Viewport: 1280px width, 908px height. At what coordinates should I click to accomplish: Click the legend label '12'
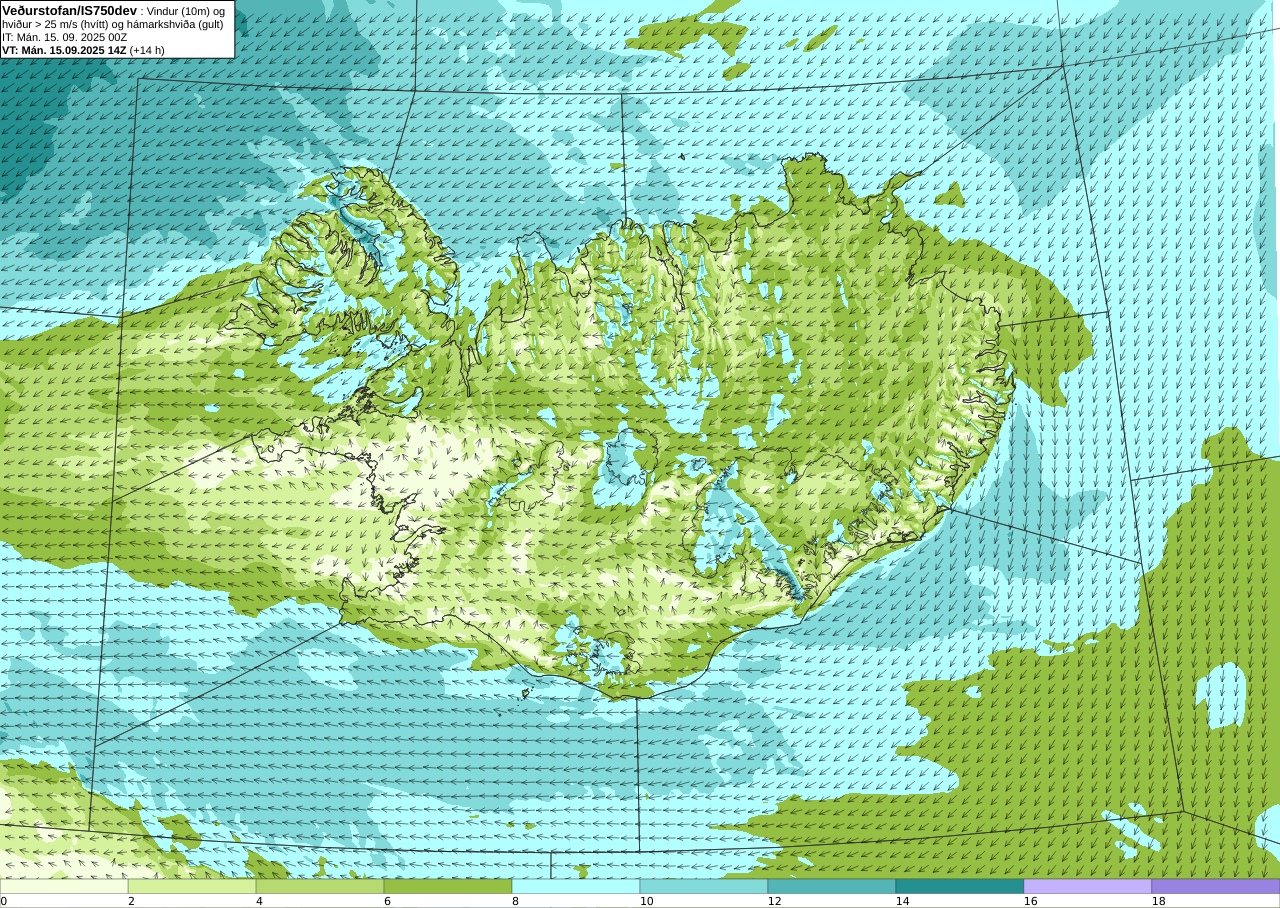775,901
